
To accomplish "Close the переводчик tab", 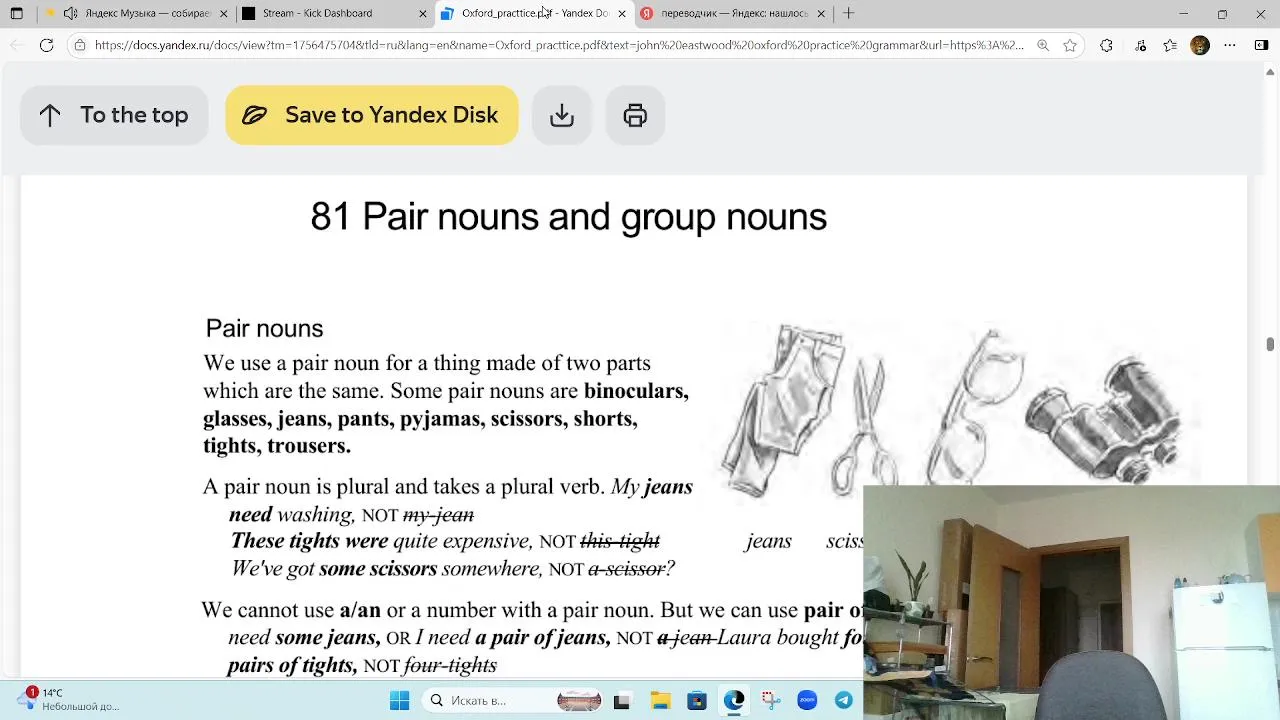I will pos(821,13).
